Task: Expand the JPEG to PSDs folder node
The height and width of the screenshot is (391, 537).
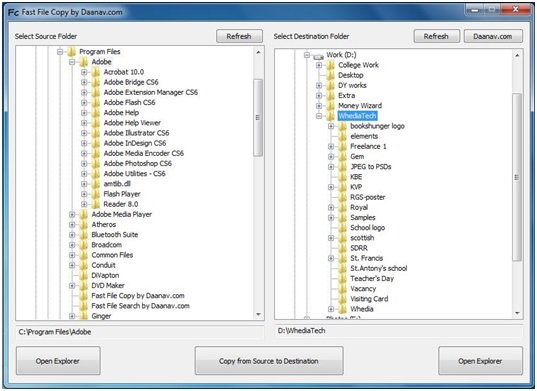Action: point(331,167)
